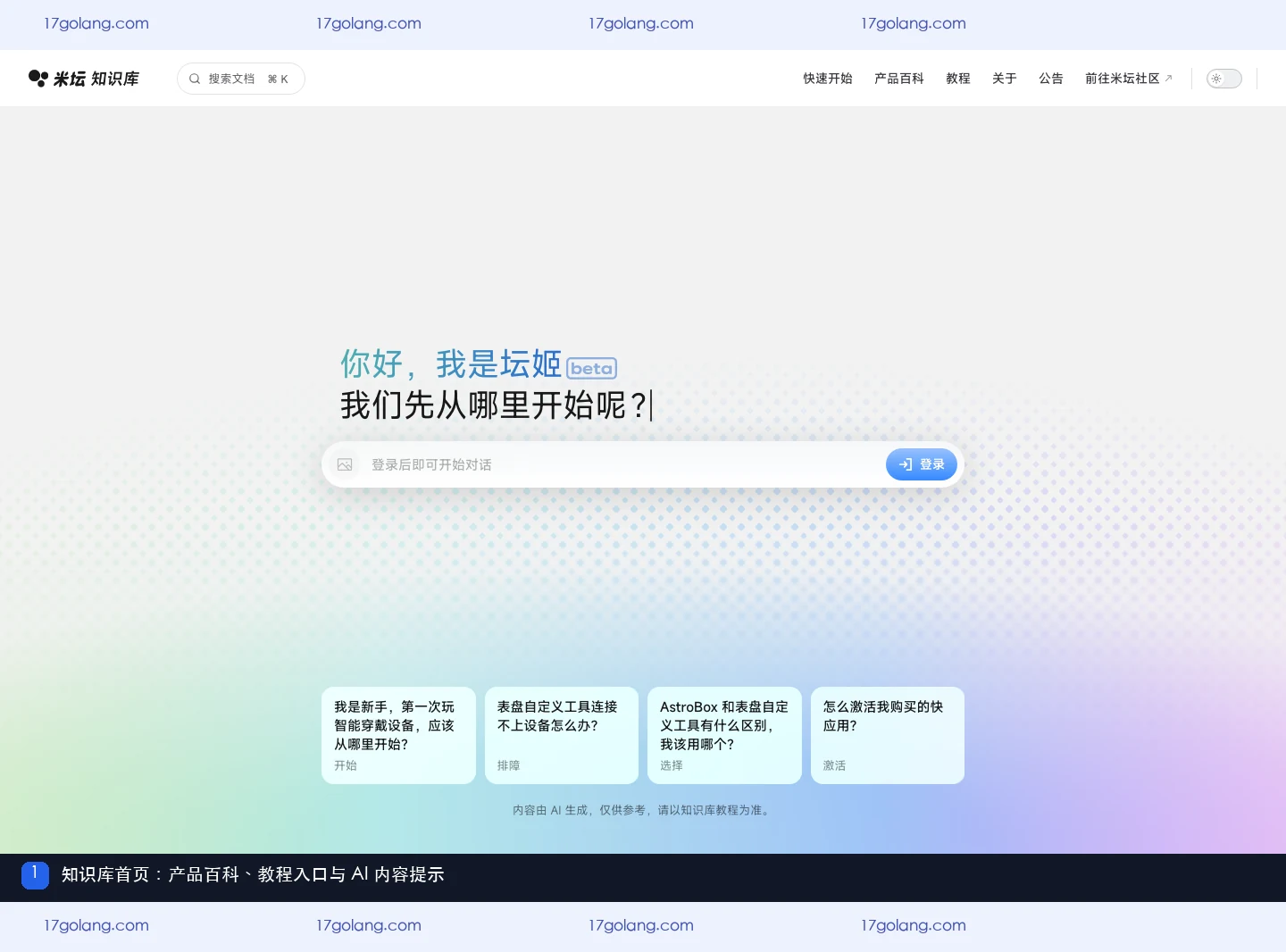Image resolution: width=1286 pixels, height=952 pixels.
Task: Click the 米坛 知识库 logo
Action: (x=84, y=79)
